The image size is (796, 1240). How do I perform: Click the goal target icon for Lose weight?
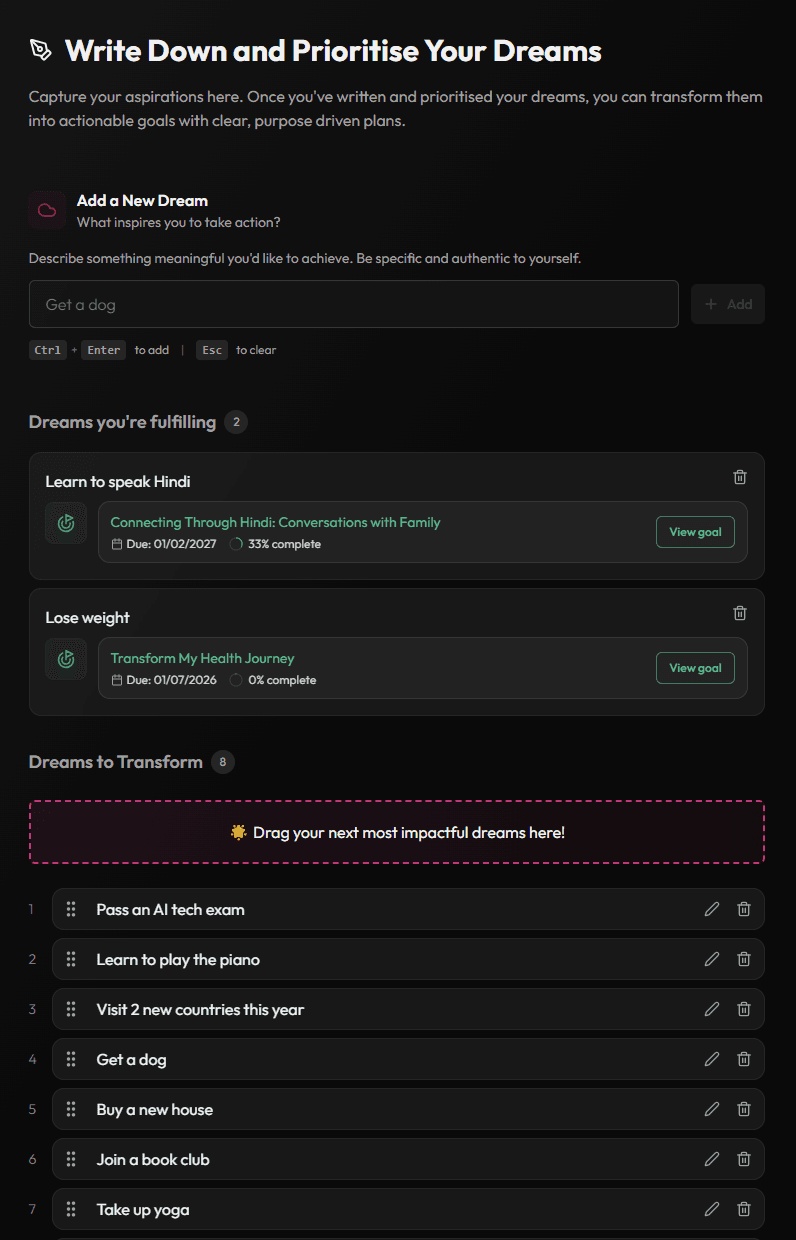tap(66, 659)
